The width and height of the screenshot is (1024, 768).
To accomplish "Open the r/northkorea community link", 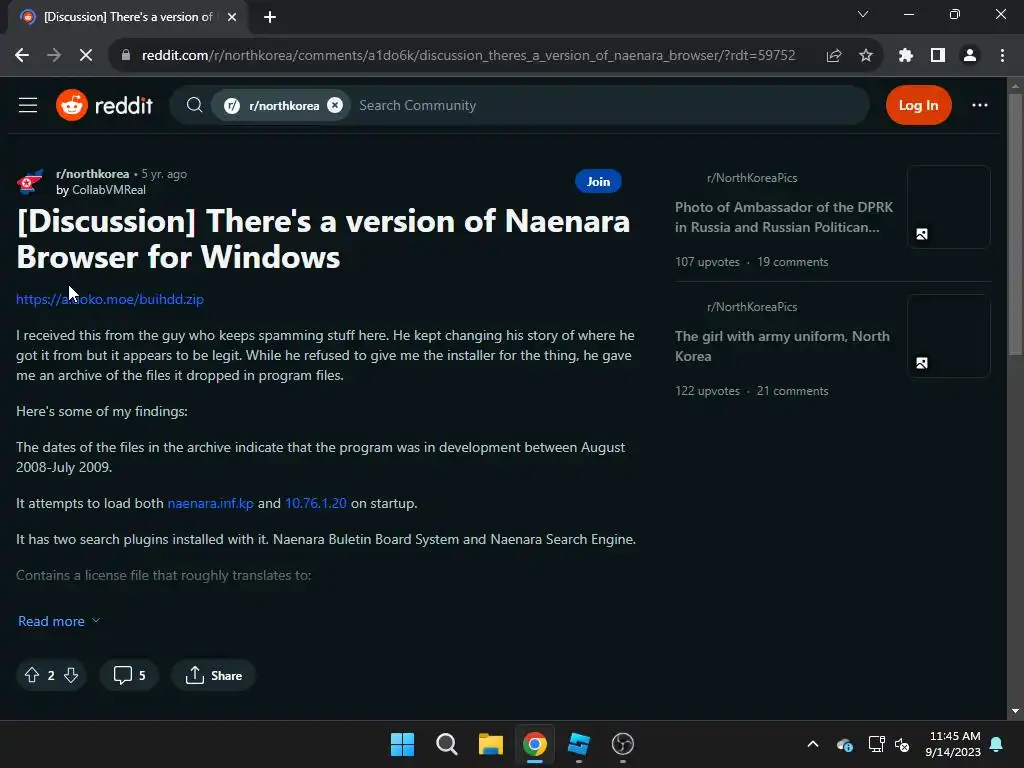I will coord(93,174).
